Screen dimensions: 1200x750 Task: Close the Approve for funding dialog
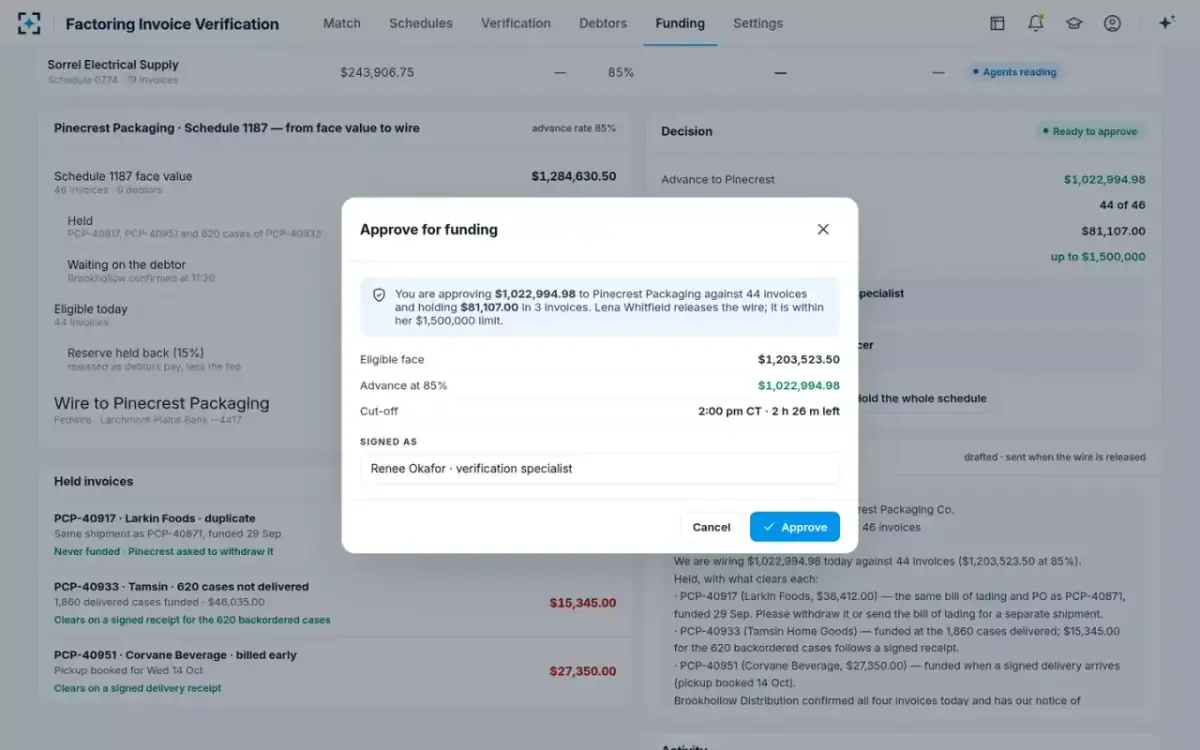823,229
